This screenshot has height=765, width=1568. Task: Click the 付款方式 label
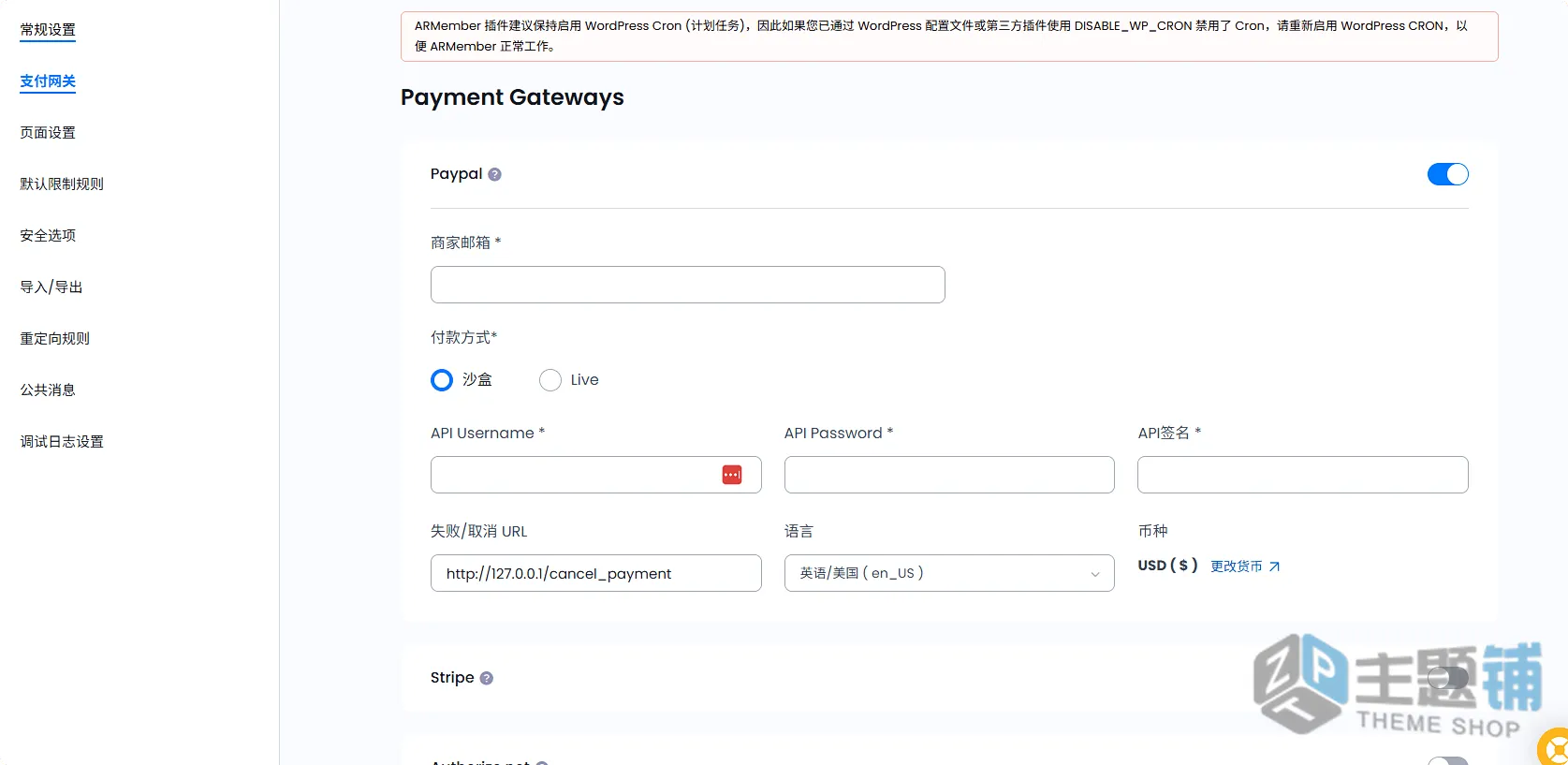tap(464, 337)
